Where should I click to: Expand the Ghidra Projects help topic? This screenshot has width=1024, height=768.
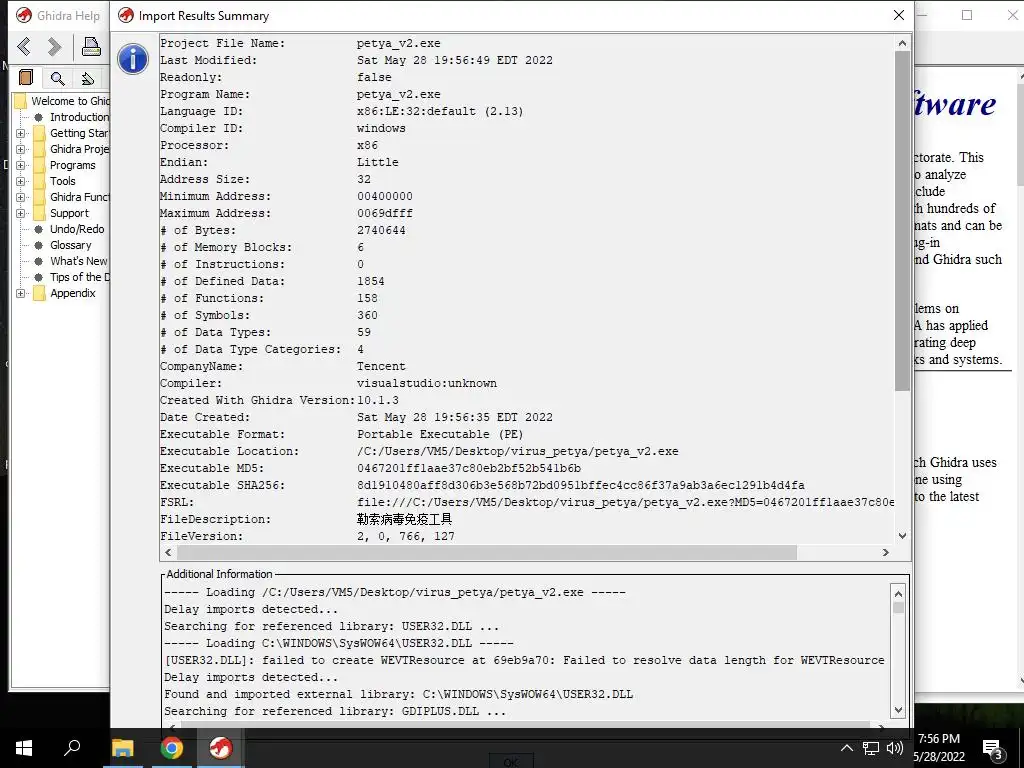[20, 149]
